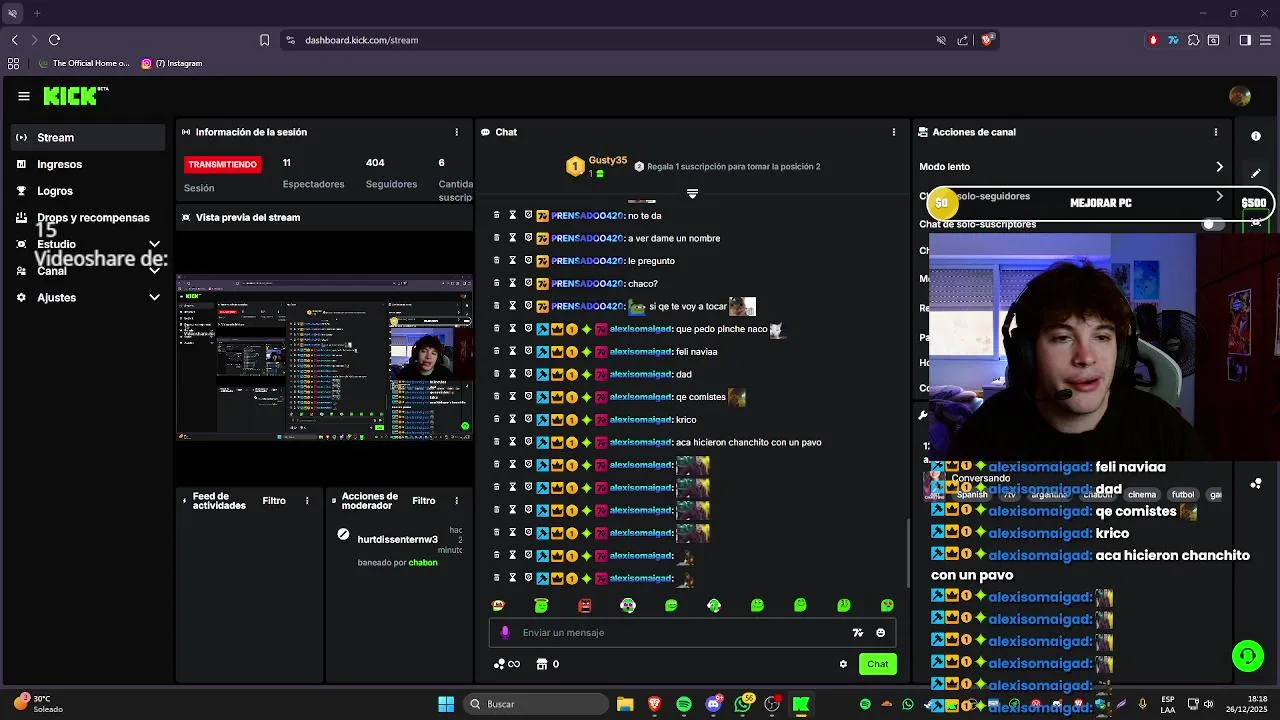Click the red angry emote in quick emotes
Image resolution: width=1280 pixels, height=720 pixels.
[x=585, y=605]
